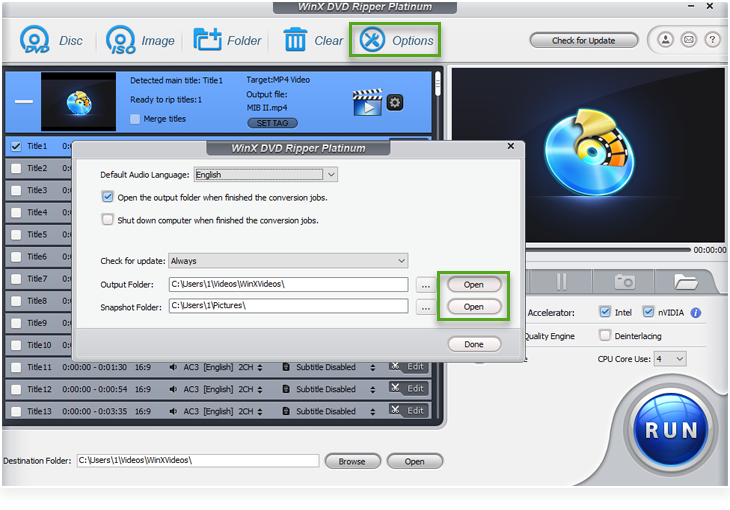This screenshot has width=730, height=510.
Task: Enable the Deinterlacing checkbox
Action: point(605,335)
